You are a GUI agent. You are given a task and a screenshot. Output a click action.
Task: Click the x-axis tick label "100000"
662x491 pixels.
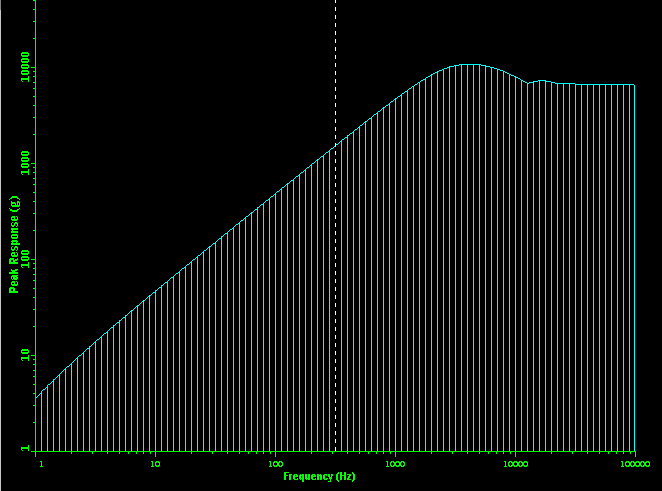(635, 464)
